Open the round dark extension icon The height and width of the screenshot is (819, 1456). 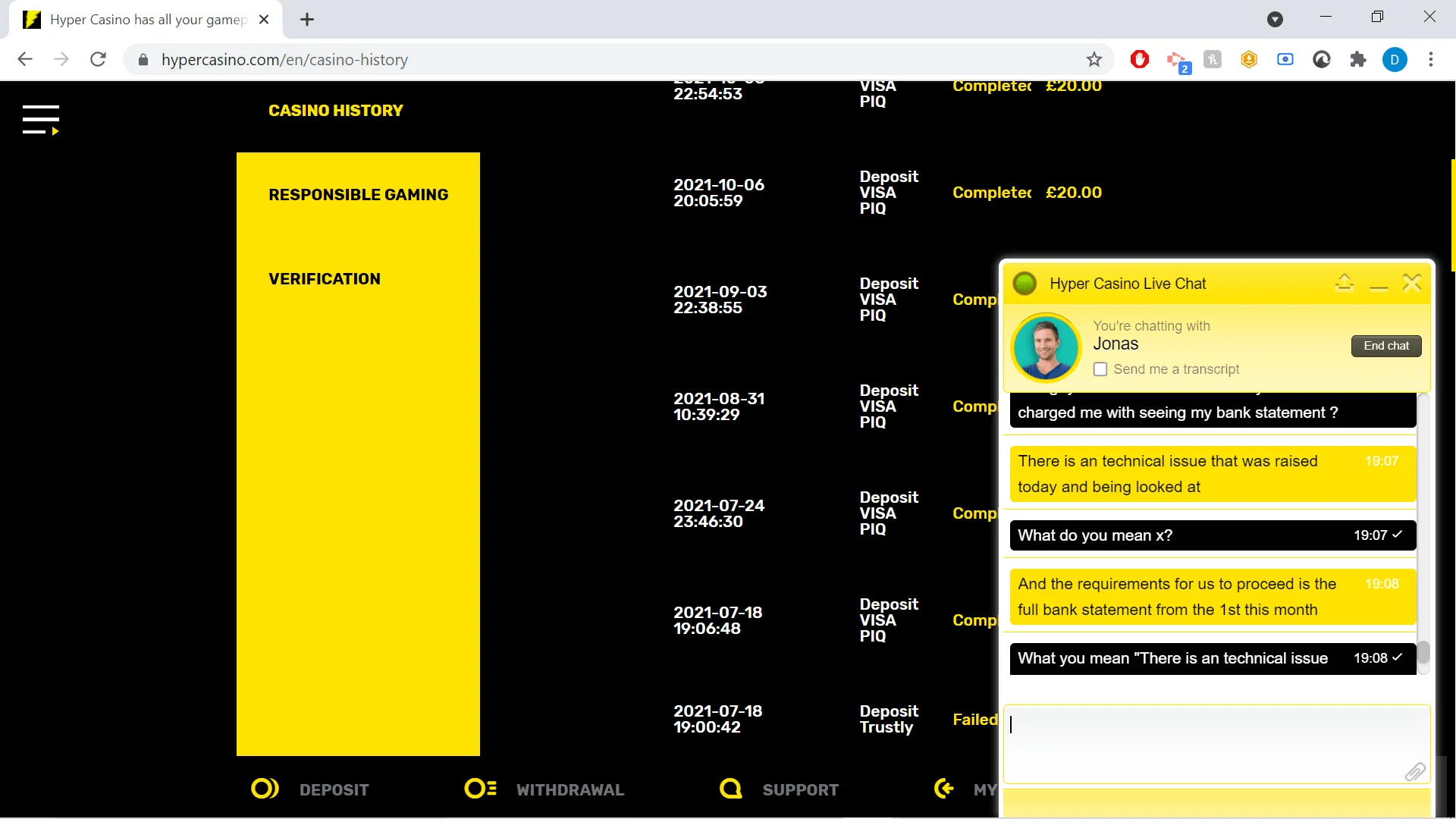[x=1322, y=59]
